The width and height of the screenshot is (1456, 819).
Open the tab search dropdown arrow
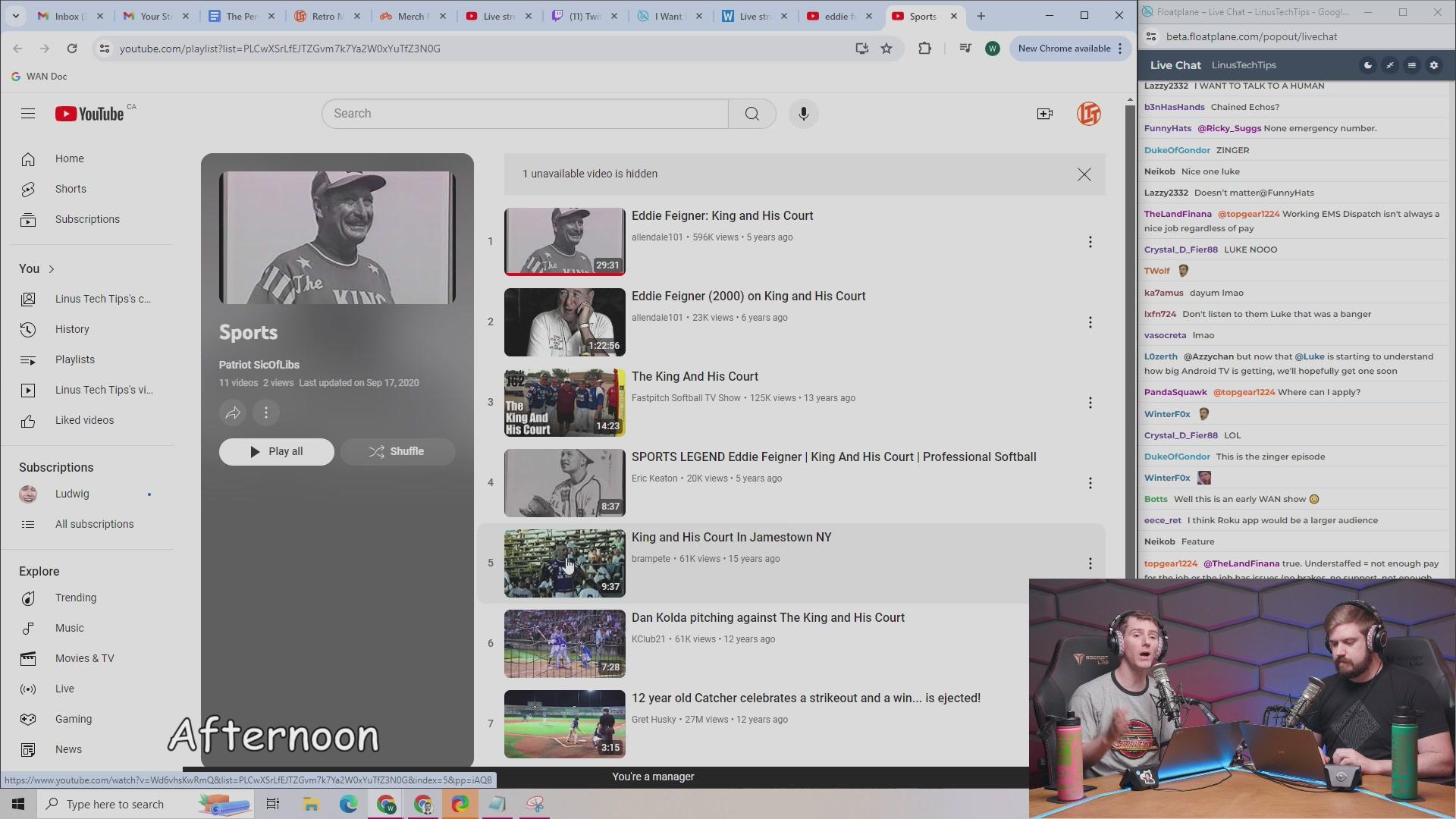tap(16, 16)
